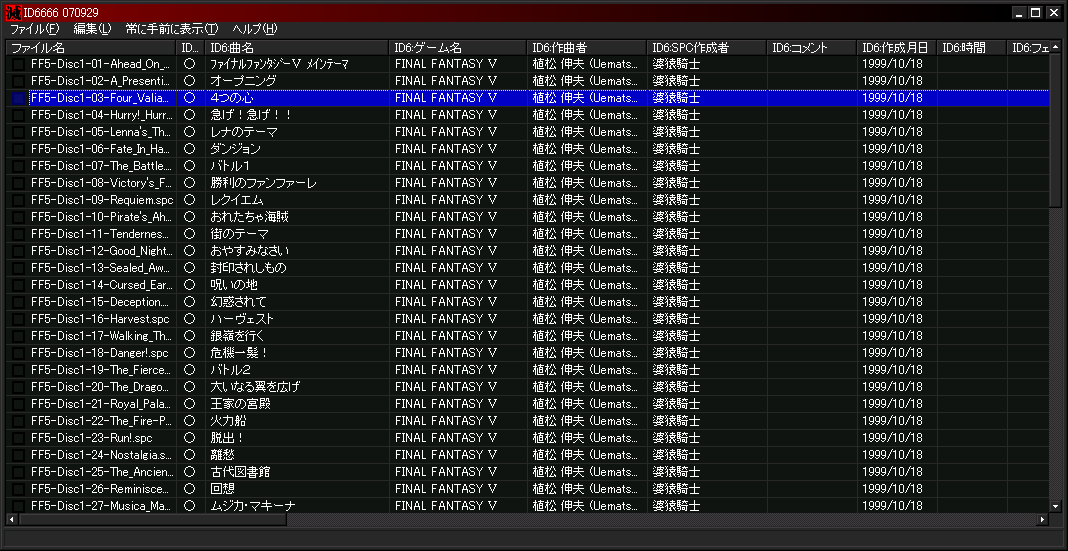This screenshot has height=551, width=1068.
Task: Sort by ID6:SPC作成者 column header
Action: pyautogui.click(x=707, y=48)
